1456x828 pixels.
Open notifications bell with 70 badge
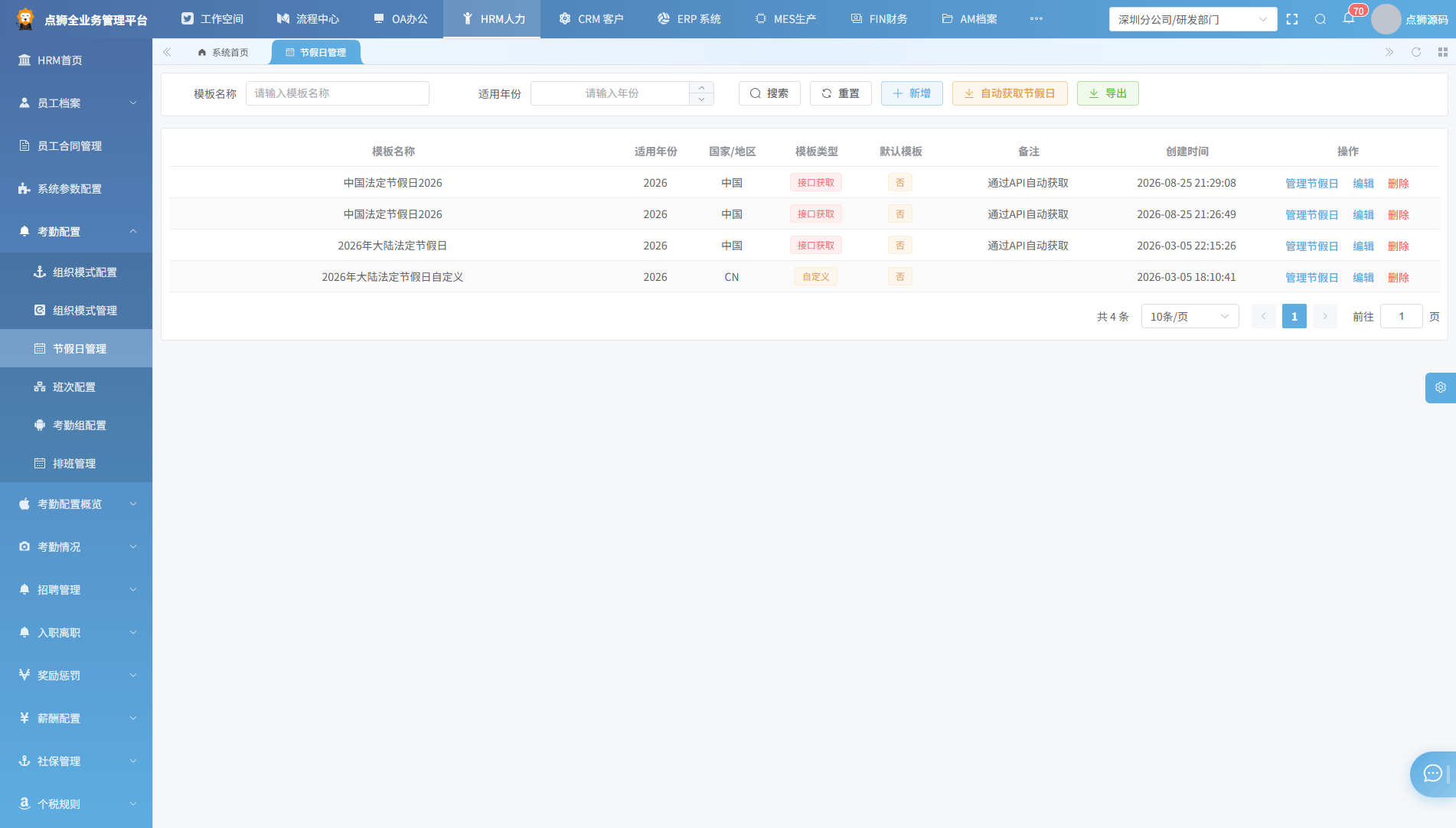[1349, 18]
